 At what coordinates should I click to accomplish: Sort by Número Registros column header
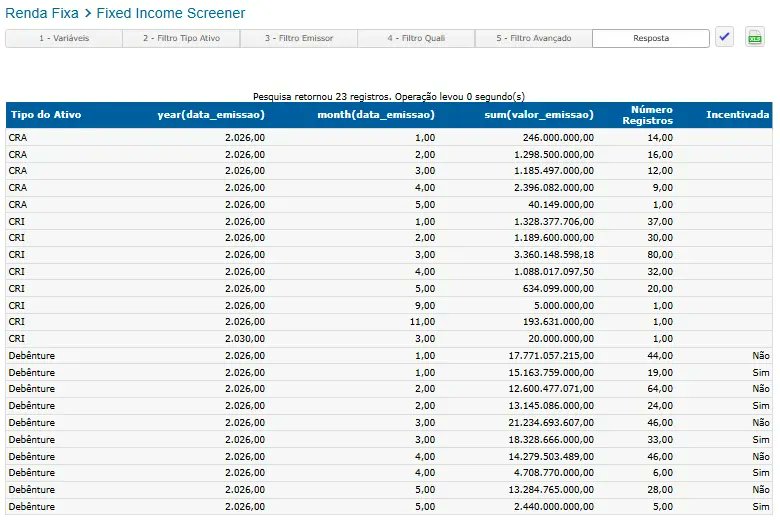pos(648,115)
